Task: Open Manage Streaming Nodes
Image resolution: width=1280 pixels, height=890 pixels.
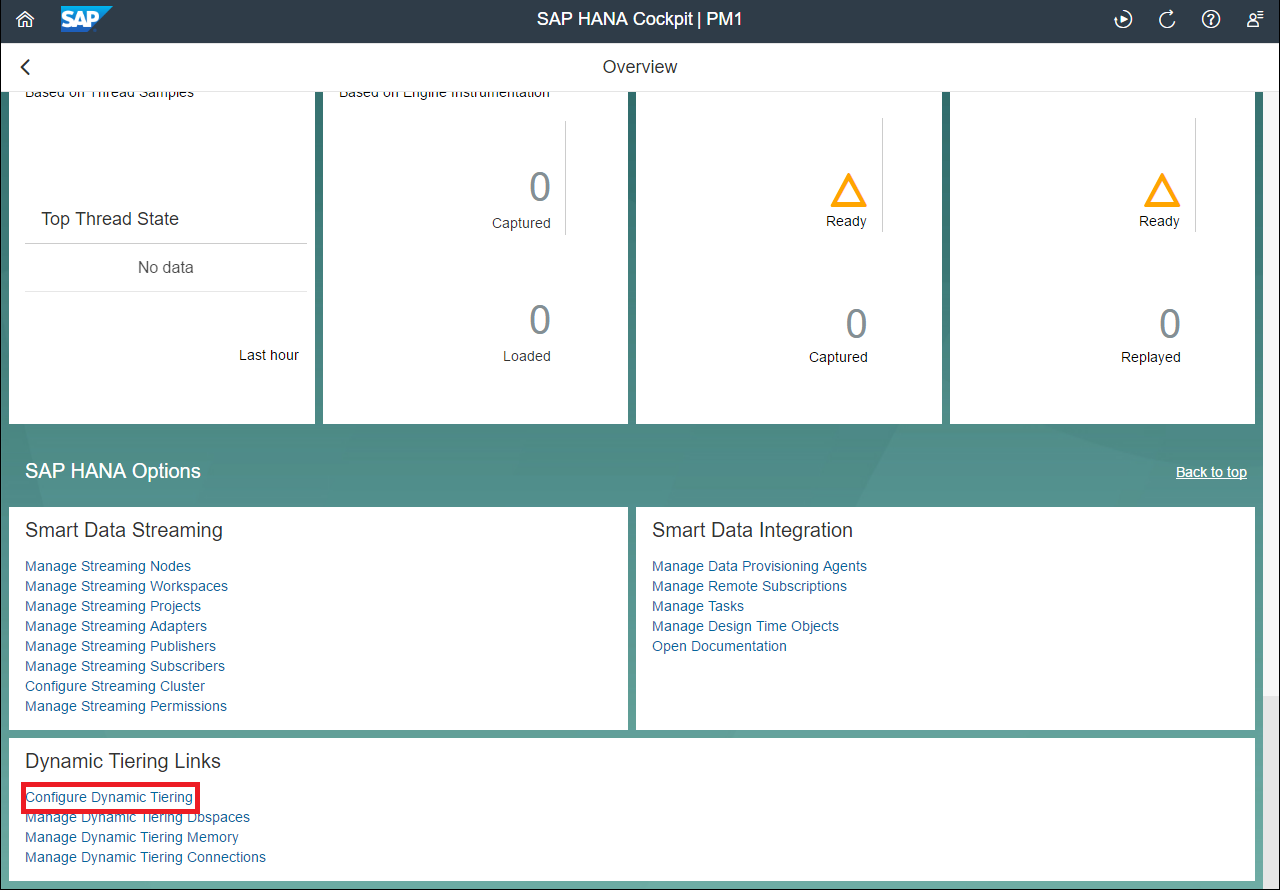Action: click(x=108, y=566)
